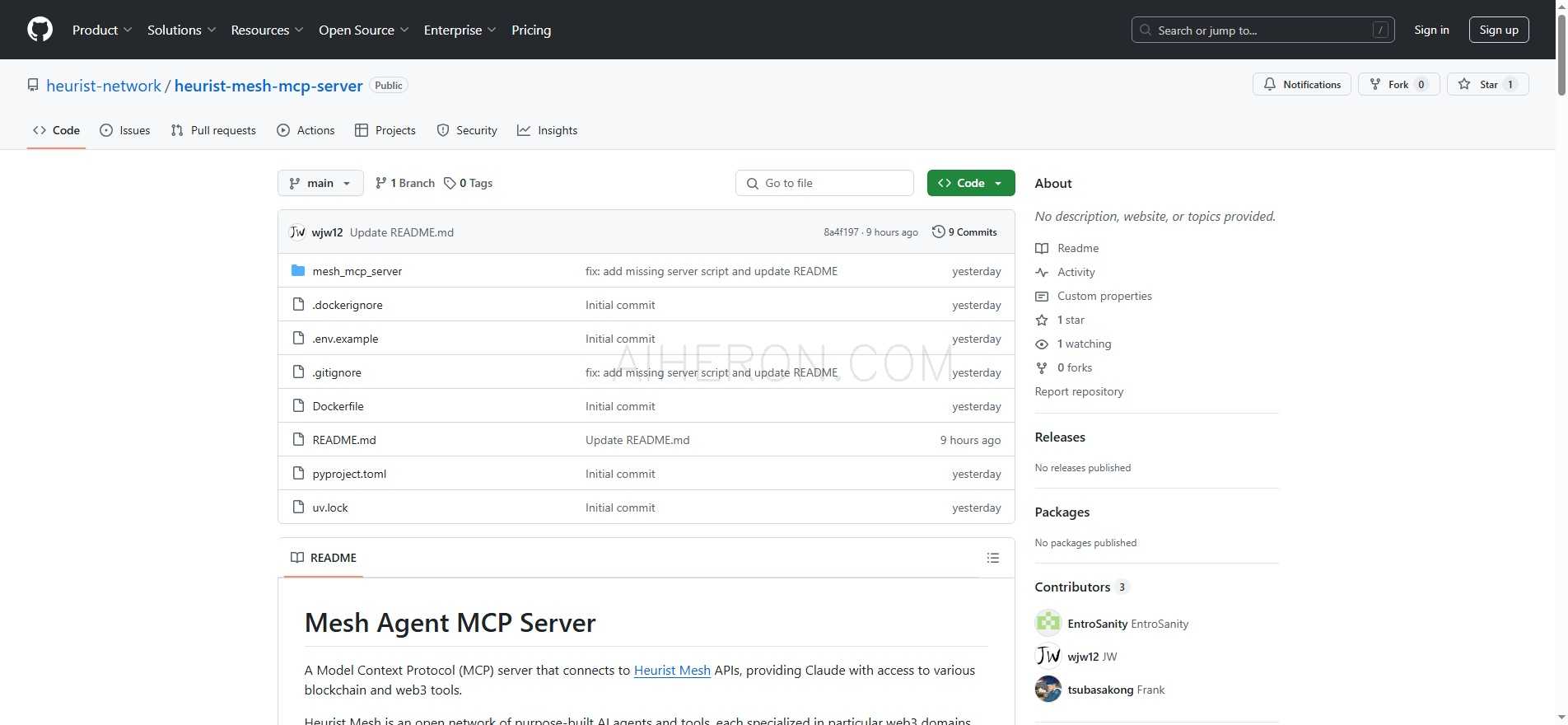Open the mesh_mcp_server folder

tap(357, 271)
